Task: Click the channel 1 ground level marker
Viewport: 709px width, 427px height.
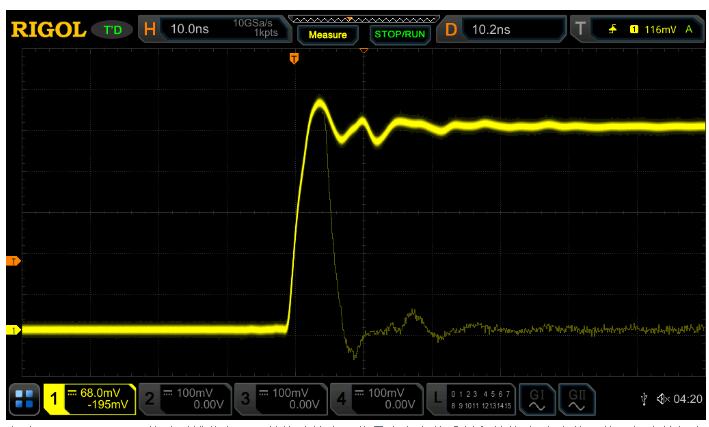Action: 13,329
